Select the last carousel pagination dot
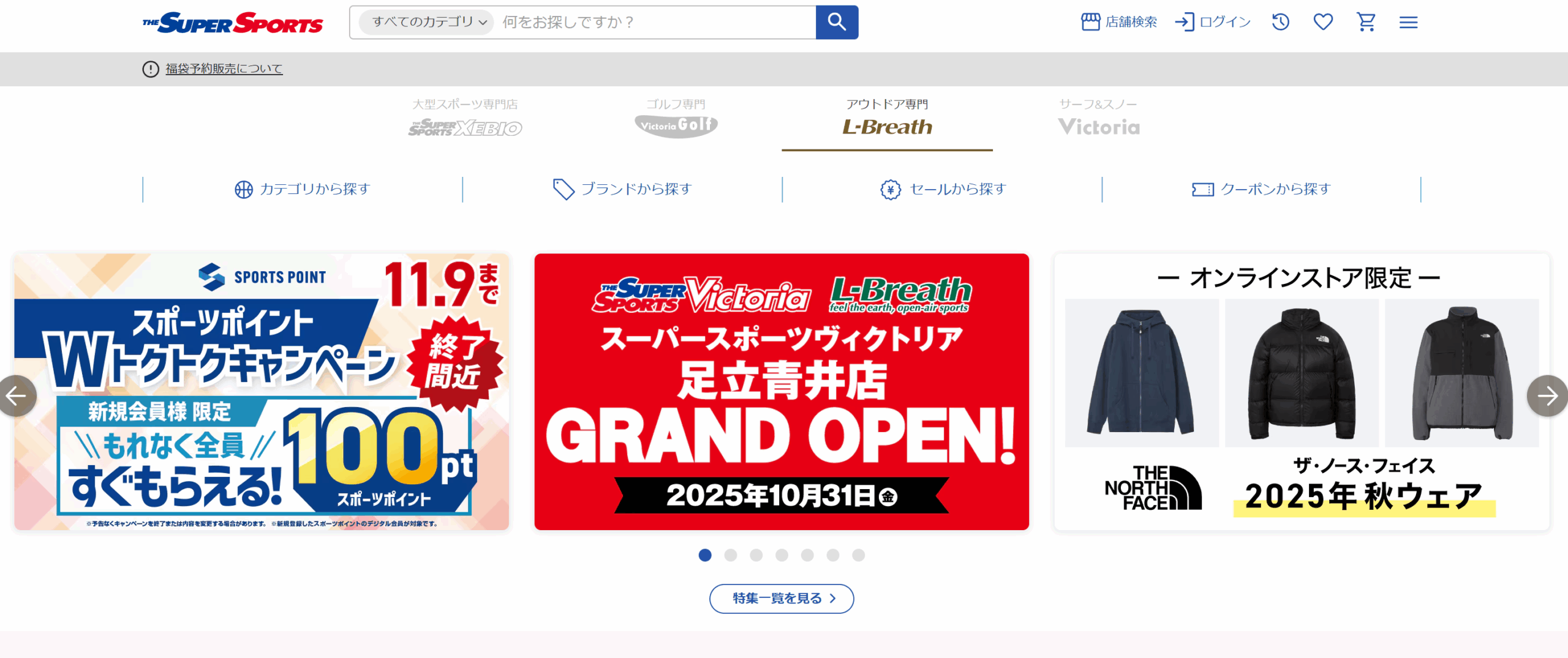 click(x=859, y=555)
